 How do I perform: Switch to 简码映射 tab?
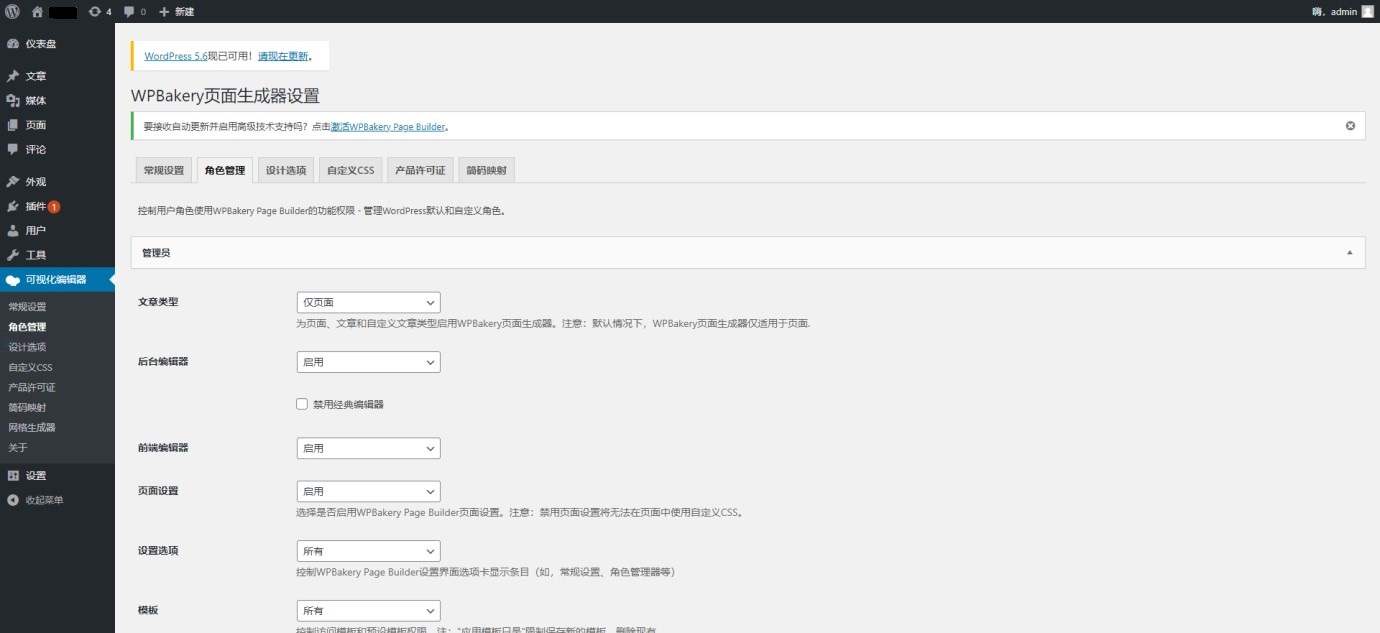point(486,170)
